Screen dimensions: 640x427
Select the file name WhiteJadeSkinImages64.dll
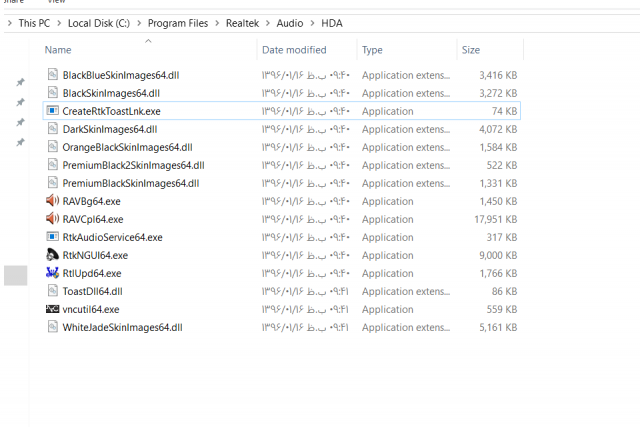coord(122,327)
